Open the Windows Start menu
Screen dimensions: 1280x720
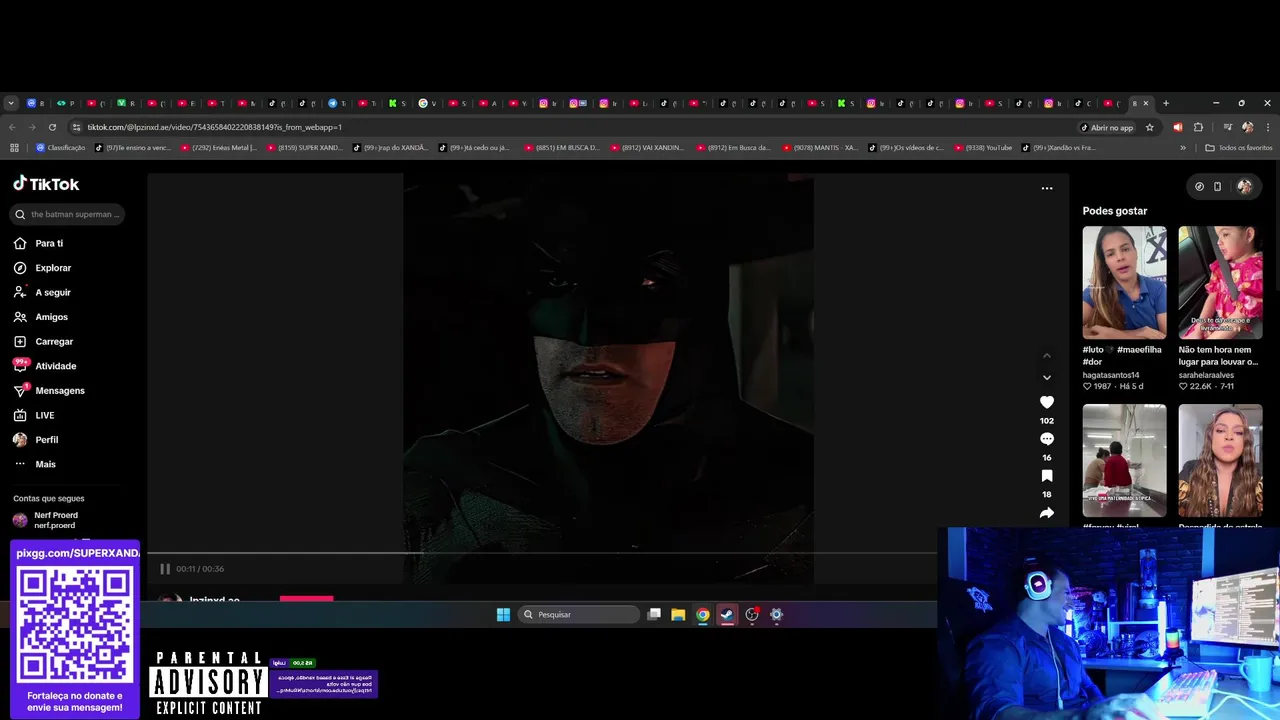click(x=503, y=614)
